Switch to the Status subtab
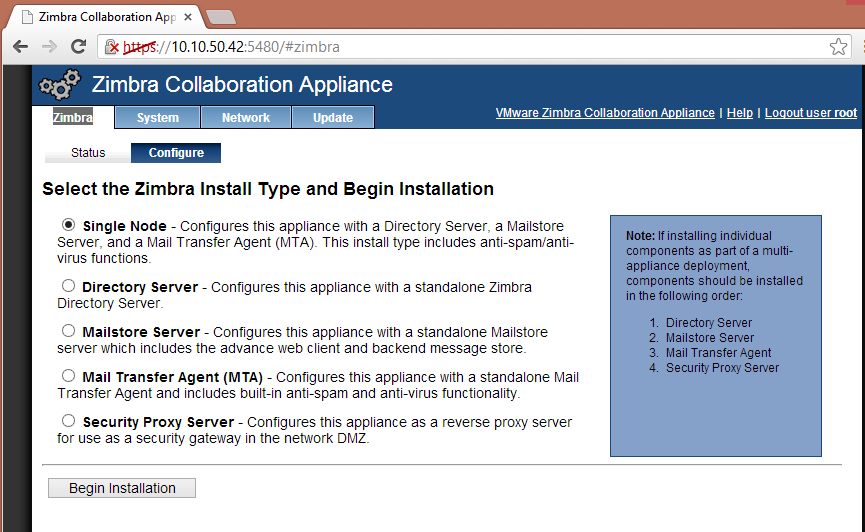The height and width of the screenshot is (532, 865). (x=88, y=153)
